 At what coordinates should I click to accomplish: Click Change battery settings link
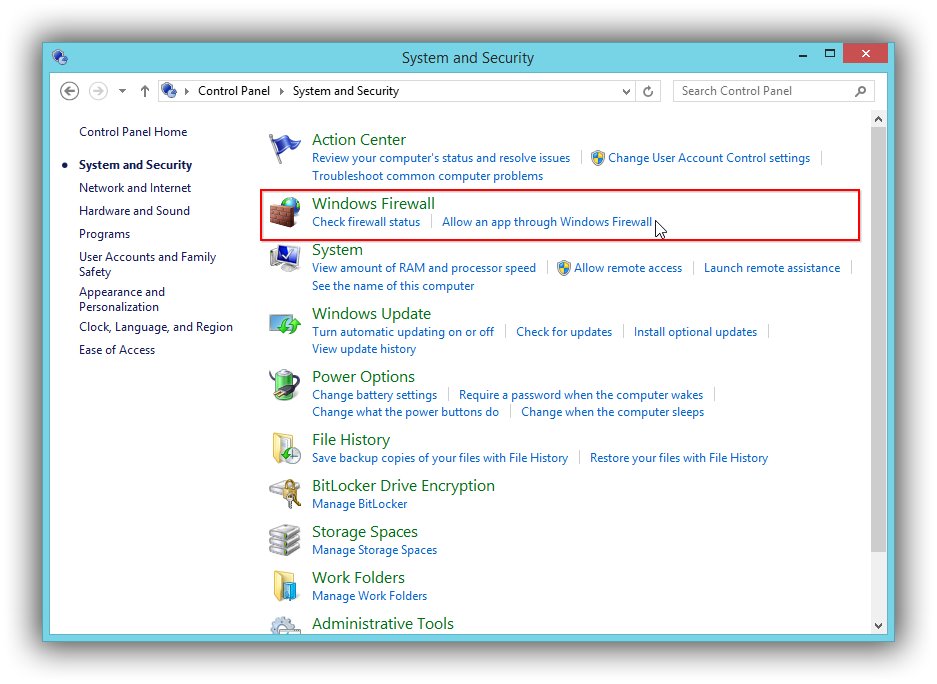[x=374, y=395]
